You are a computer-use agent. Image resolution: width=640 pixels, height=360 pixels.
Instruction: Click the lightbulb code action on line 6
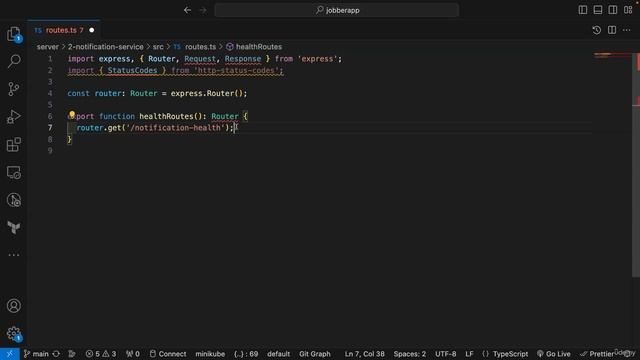[72, 115]
